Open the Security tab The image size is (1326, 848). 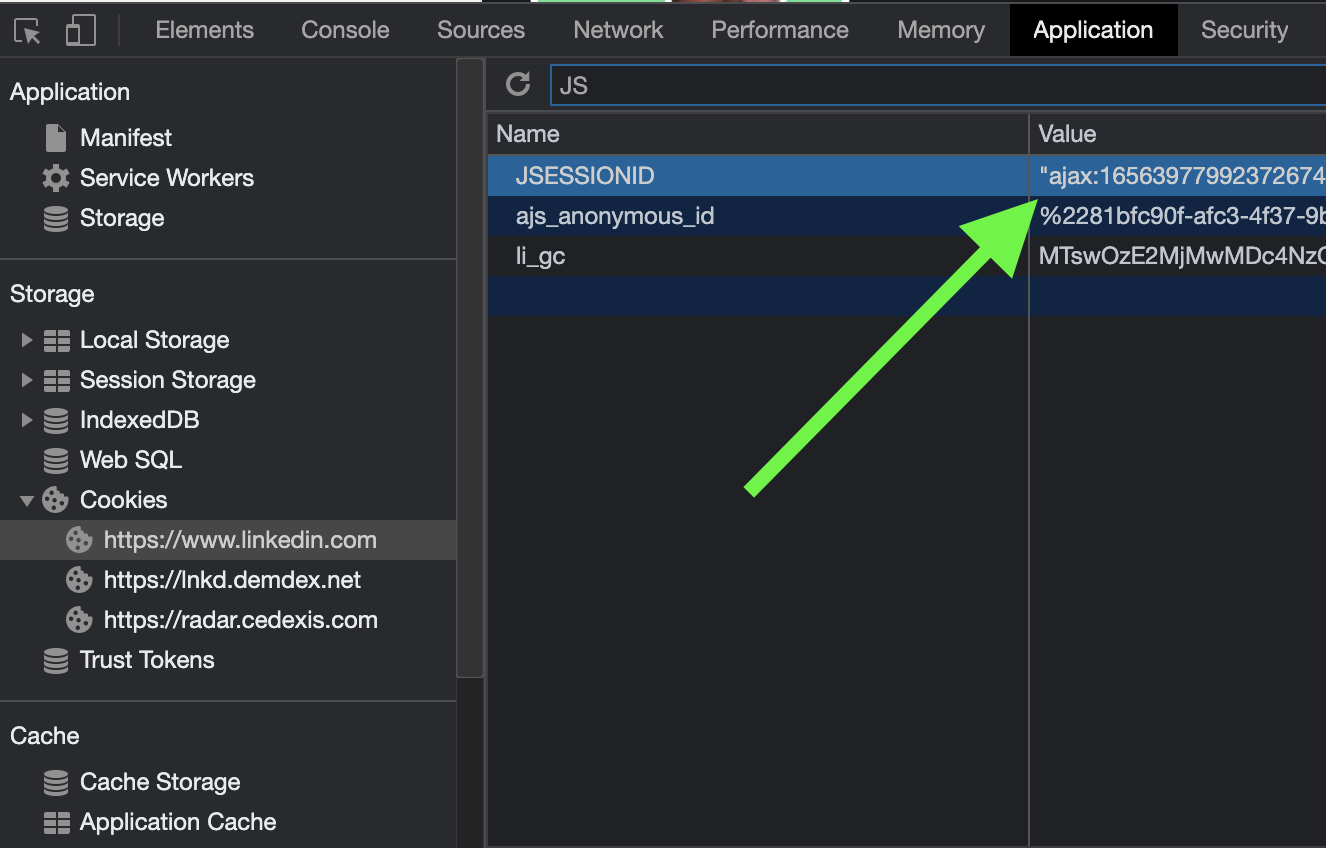tap(1244, 30)
